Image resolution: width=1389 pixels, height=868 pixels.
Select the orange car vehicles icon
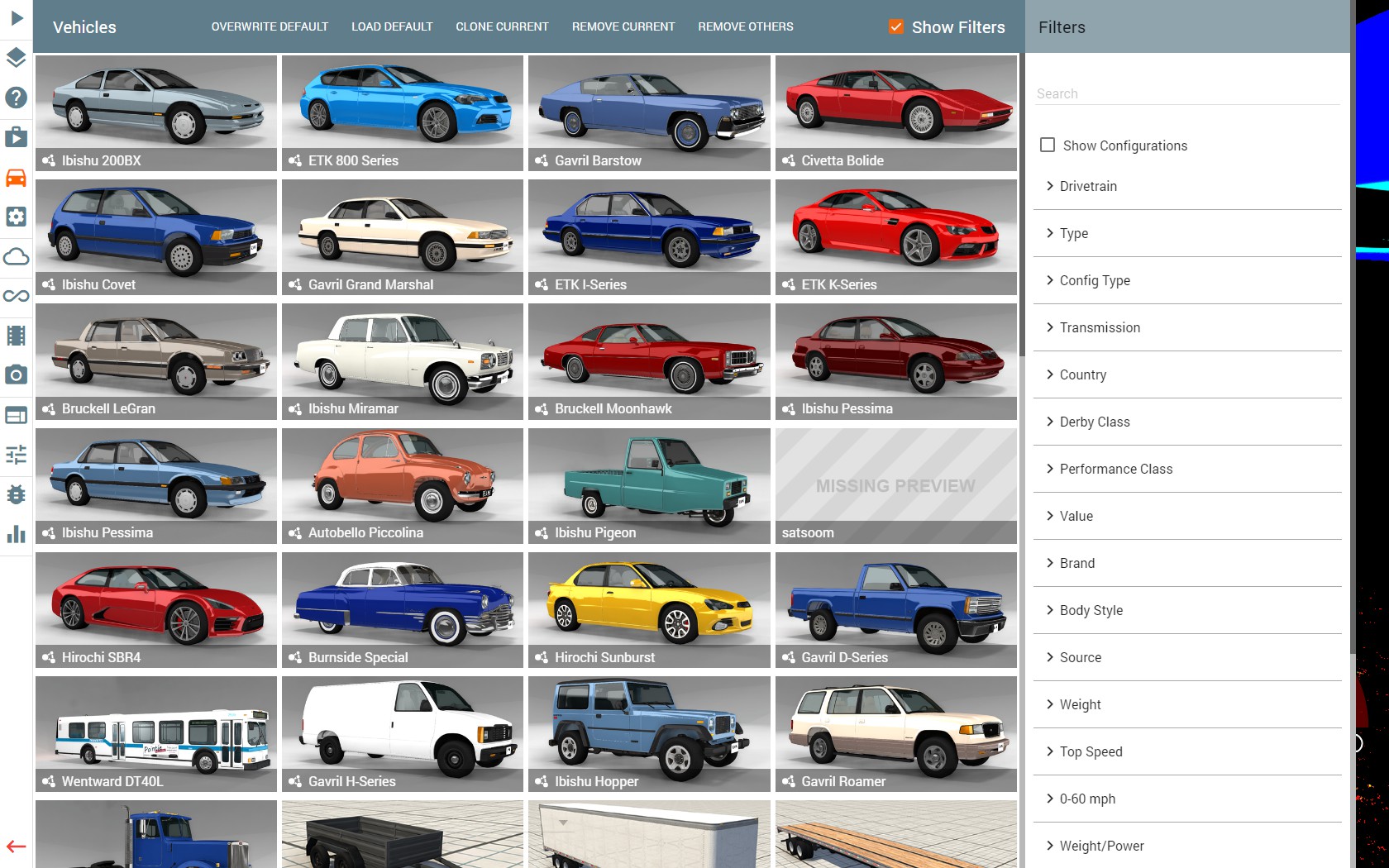[16, 177]
